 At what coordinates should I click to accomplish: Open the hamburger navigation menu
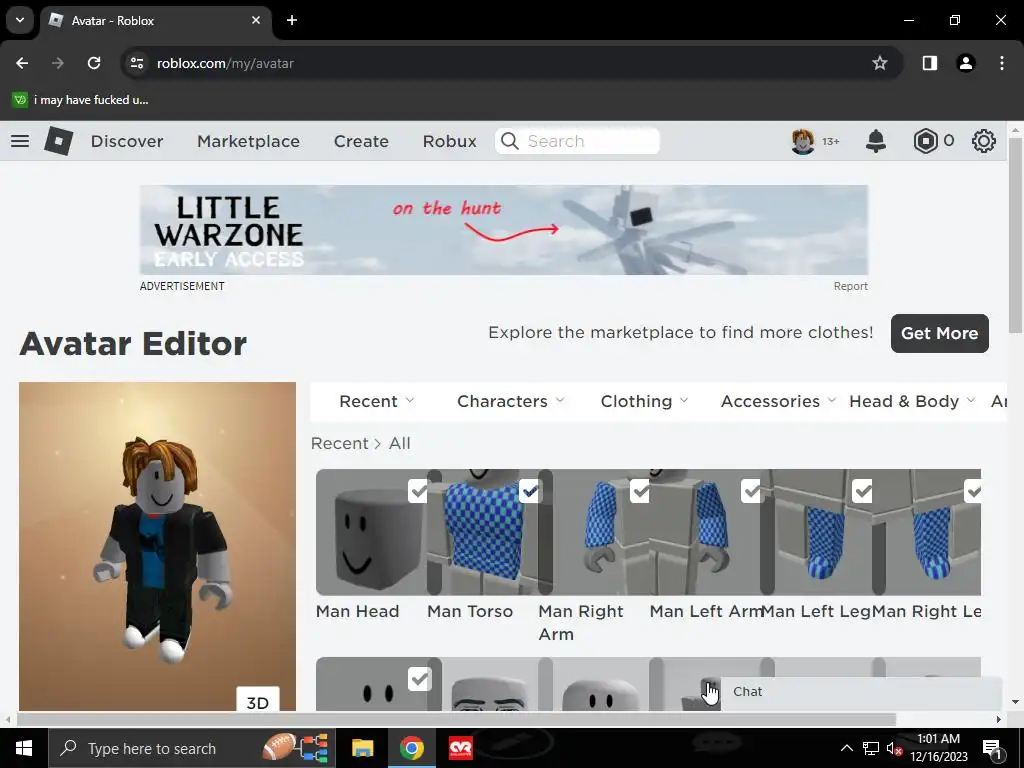click(x=20, y=141)
